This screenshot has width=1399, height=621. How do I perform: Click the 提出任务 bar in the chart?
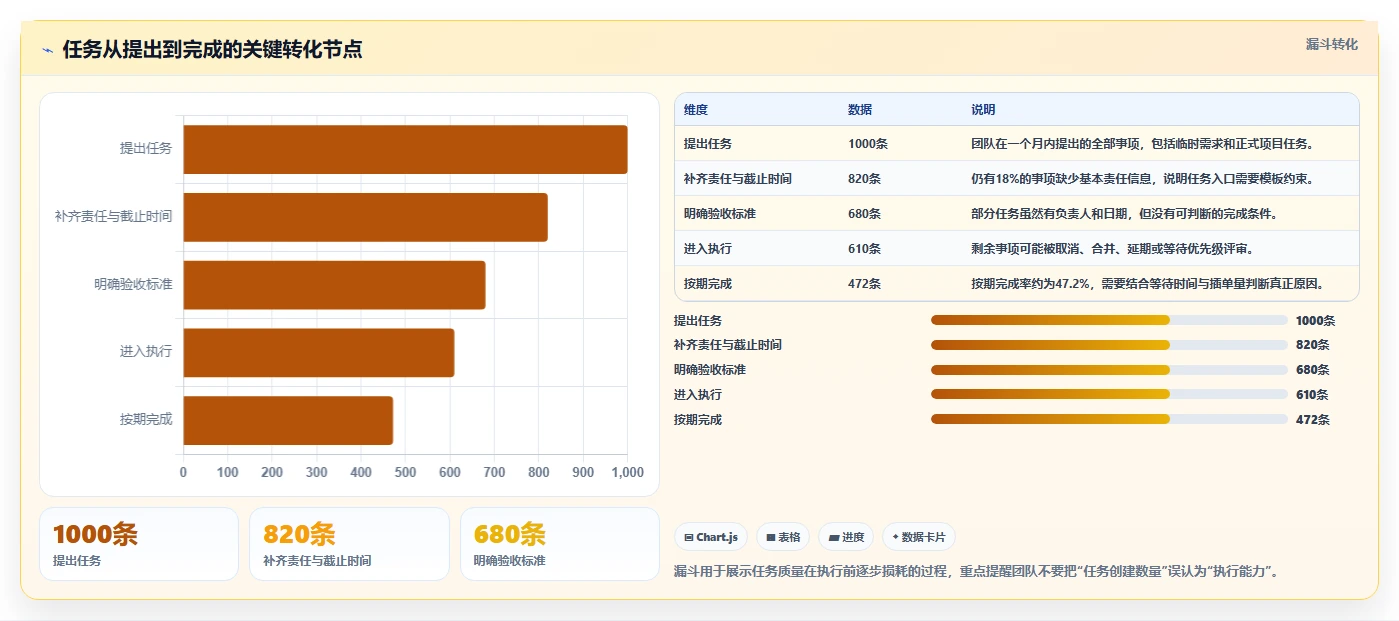[405, 149]
